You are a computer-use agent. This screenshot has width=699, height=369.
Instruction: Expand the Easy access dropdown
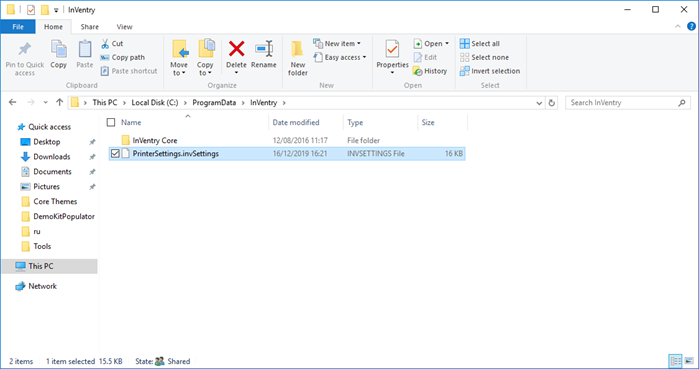tap(340, 57)
